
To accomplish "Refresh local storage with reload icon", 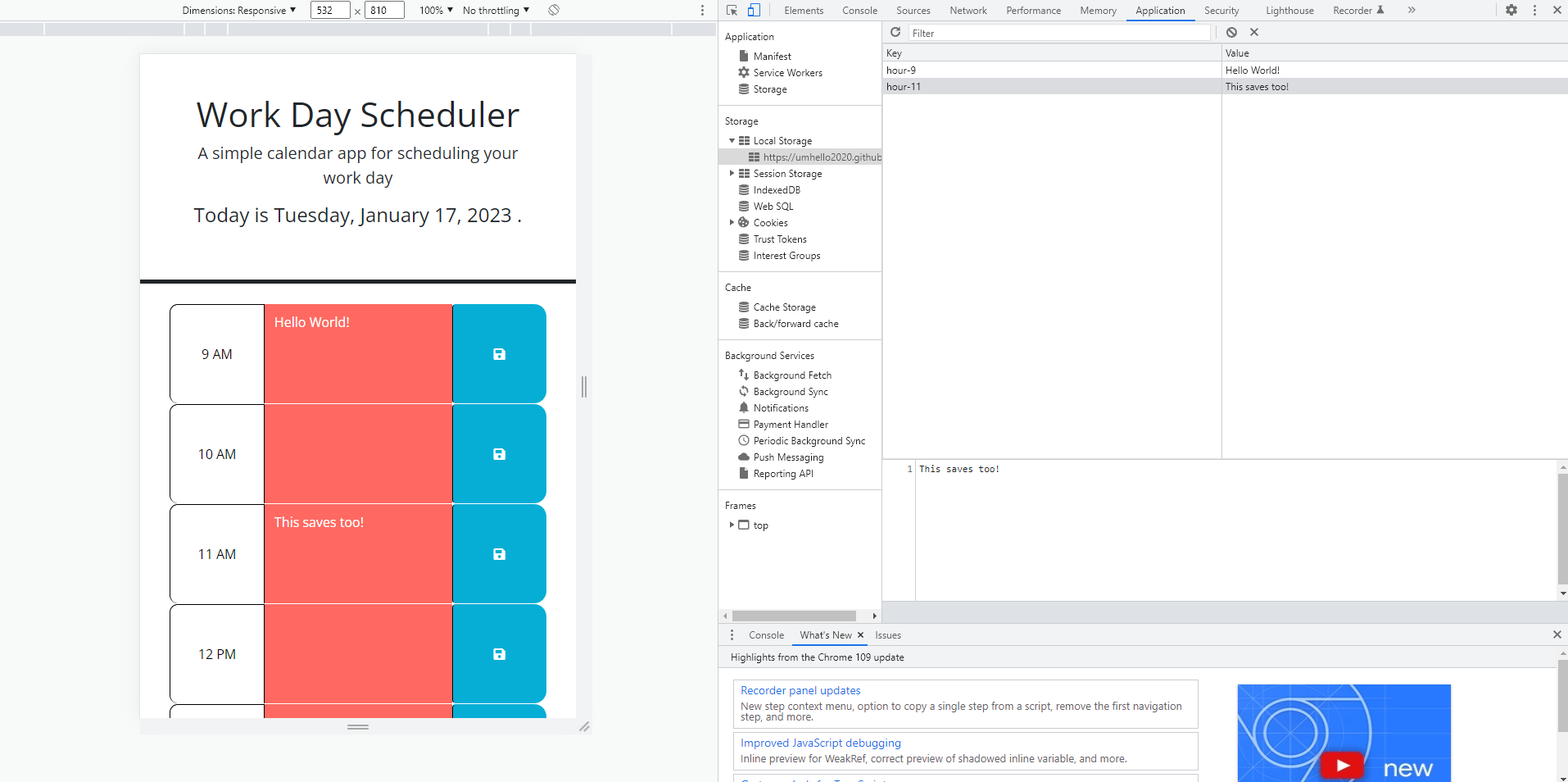I will tap(895, 32).
